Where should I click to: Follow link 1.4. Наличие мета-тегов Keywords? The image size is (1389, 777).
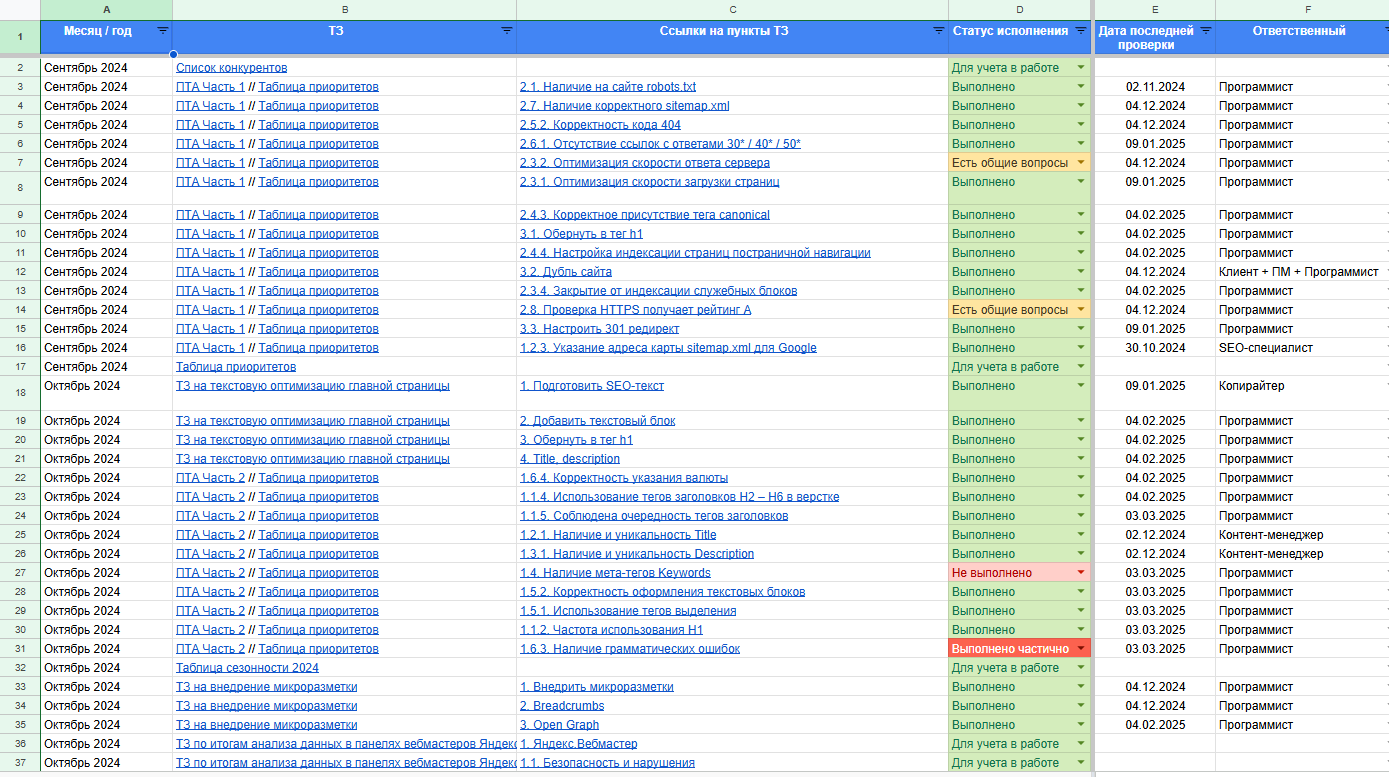[615, 573]
